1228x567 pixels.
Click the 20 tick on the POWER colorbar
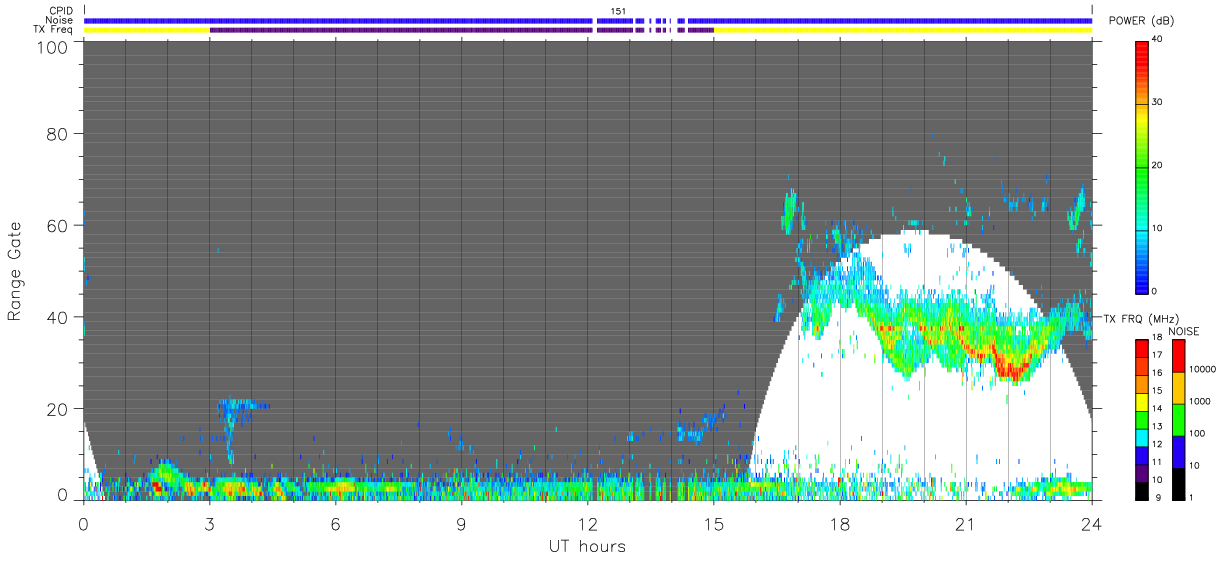click(x=1157, y=165)
